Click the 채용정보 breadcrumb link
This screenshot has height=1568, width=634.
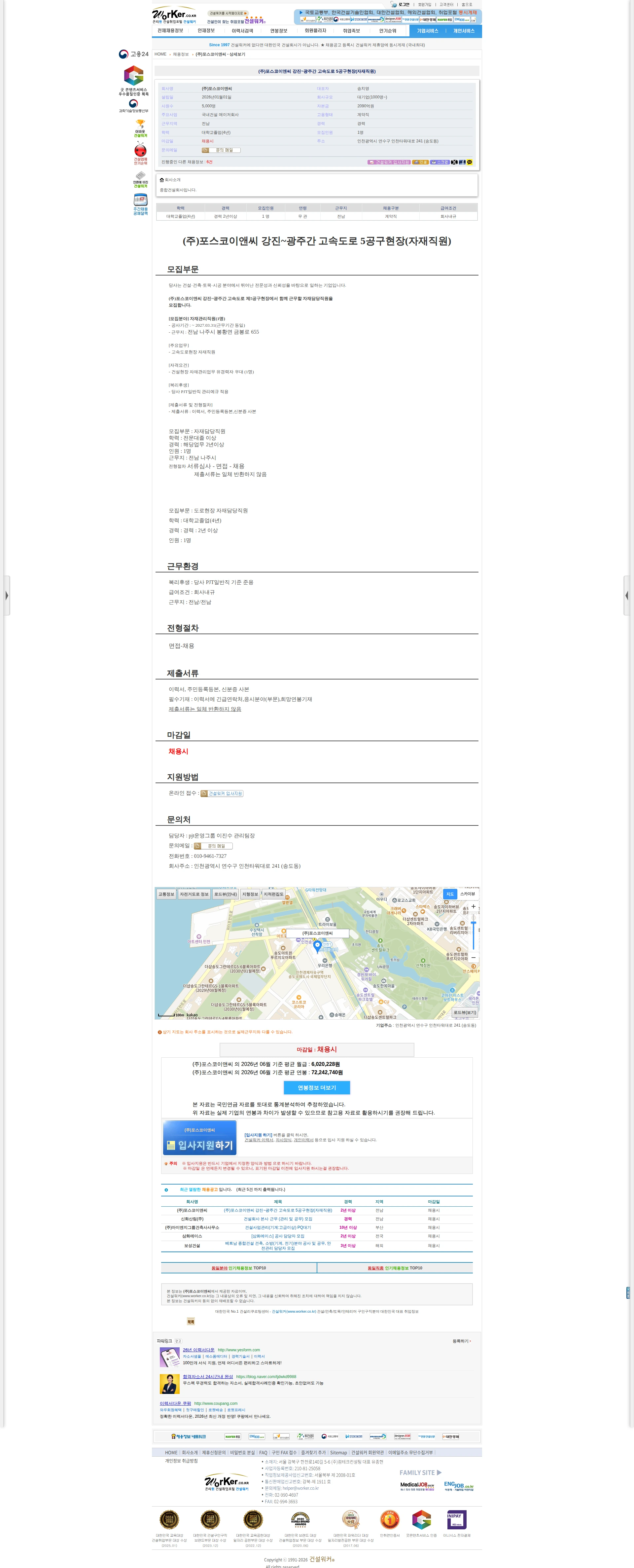181,54
